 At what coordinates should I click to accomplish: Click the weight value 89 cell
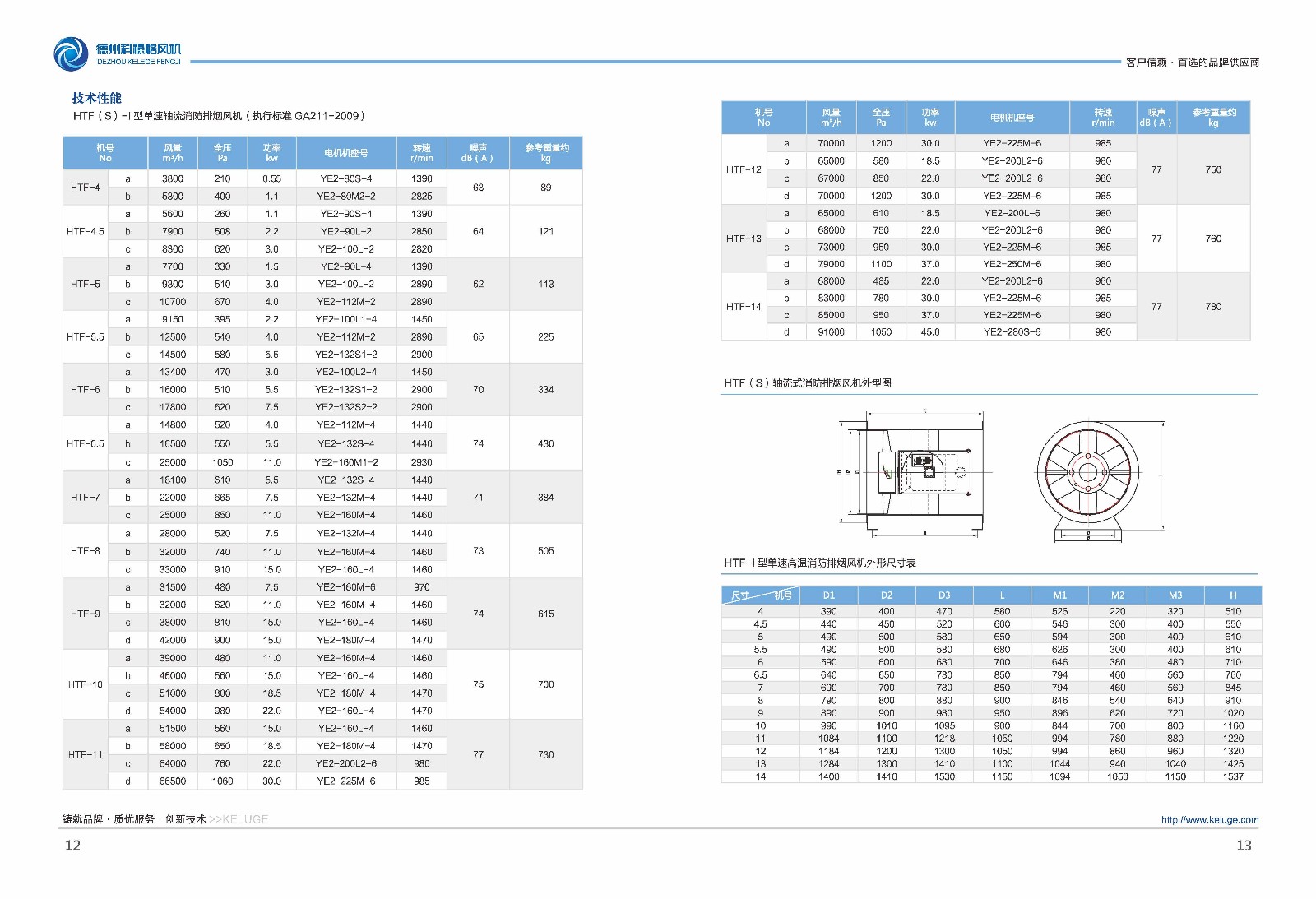pos(546,188)
